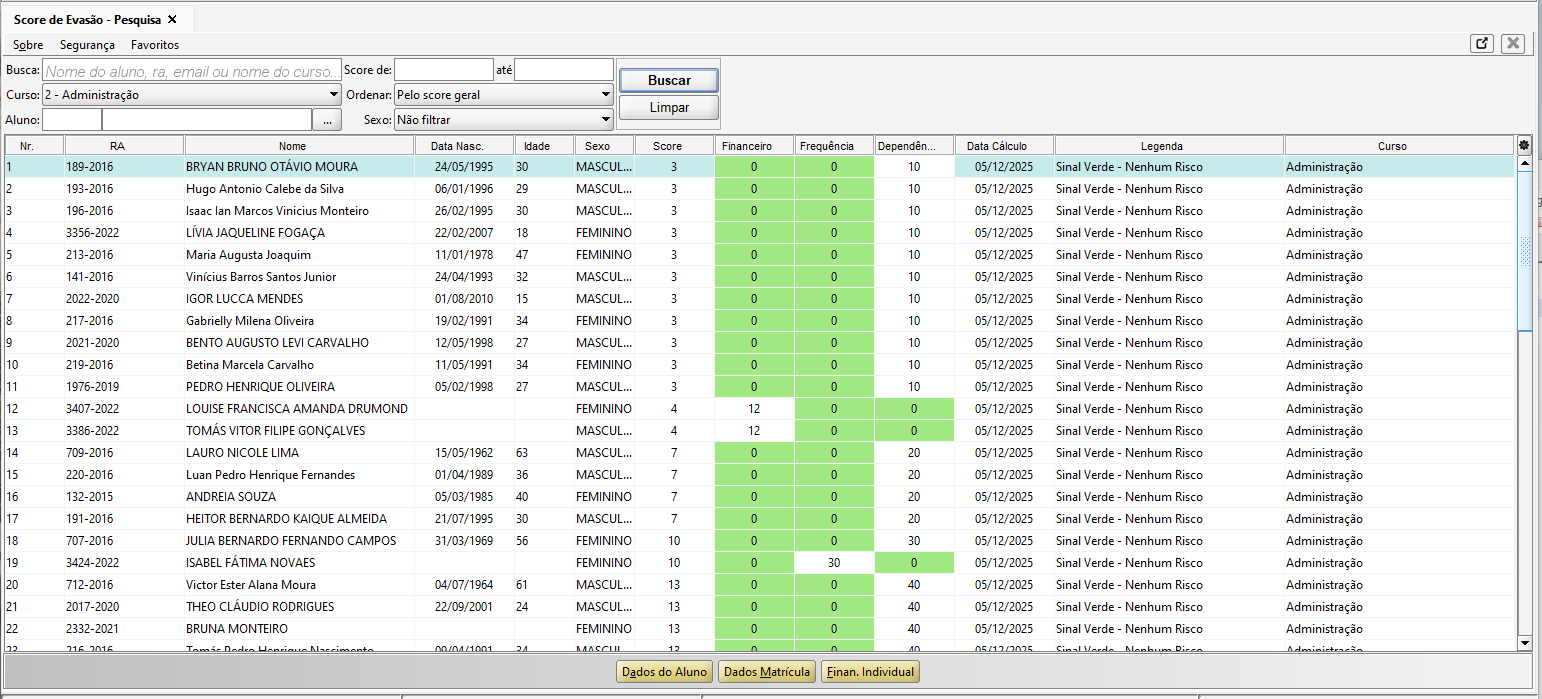Expand the Sexo filter dropdown
This screenshot has height=699, width=1542.
click(x=606, y=120)
